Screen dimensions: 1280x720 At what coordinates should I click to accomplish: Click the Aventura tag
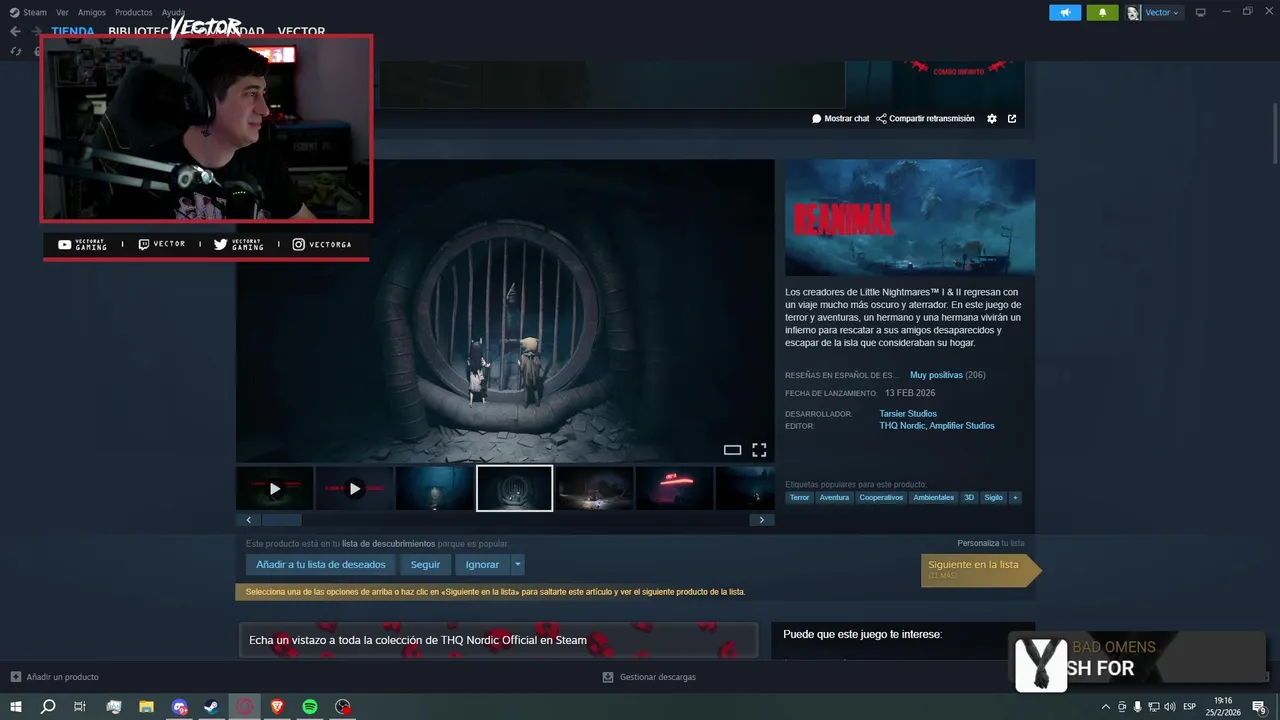[834, 497]
